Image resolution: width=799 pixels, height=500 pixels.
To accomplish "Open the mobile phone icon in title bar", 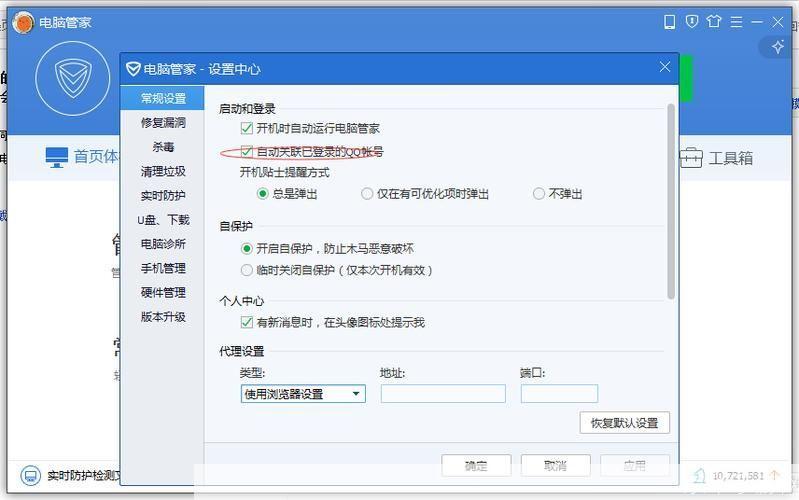I will pos(669,21).
